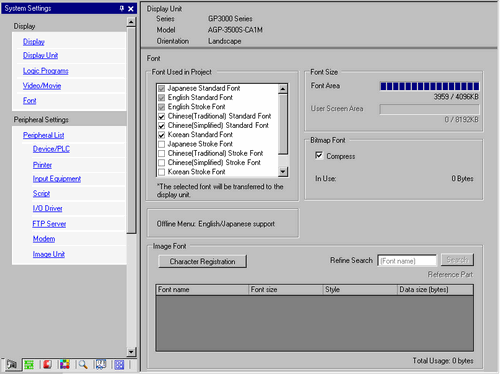The width and height of the screenshot is (500, 374).
Task: Open the blue dotted square tab icon
Action: [119, 365]
